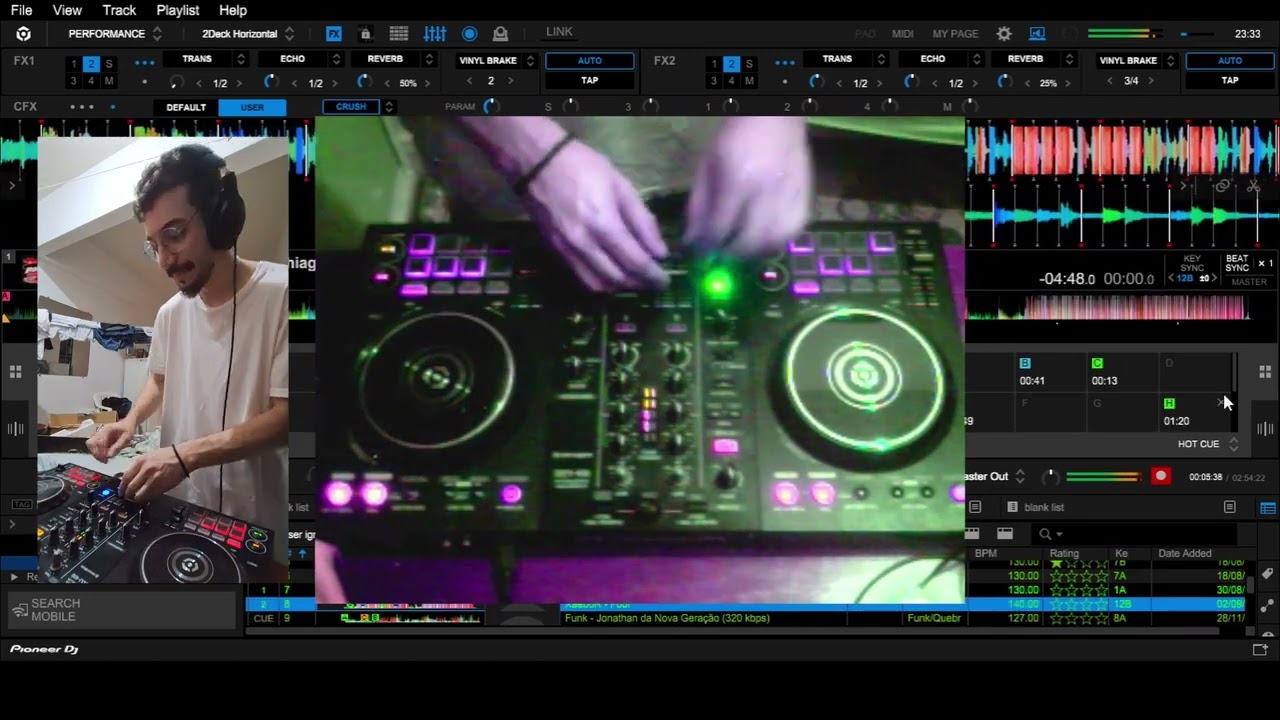Viewport: 1280px width, 720px height.
Task: Toggle FX1 master M assign button
Action: point(109,81)
